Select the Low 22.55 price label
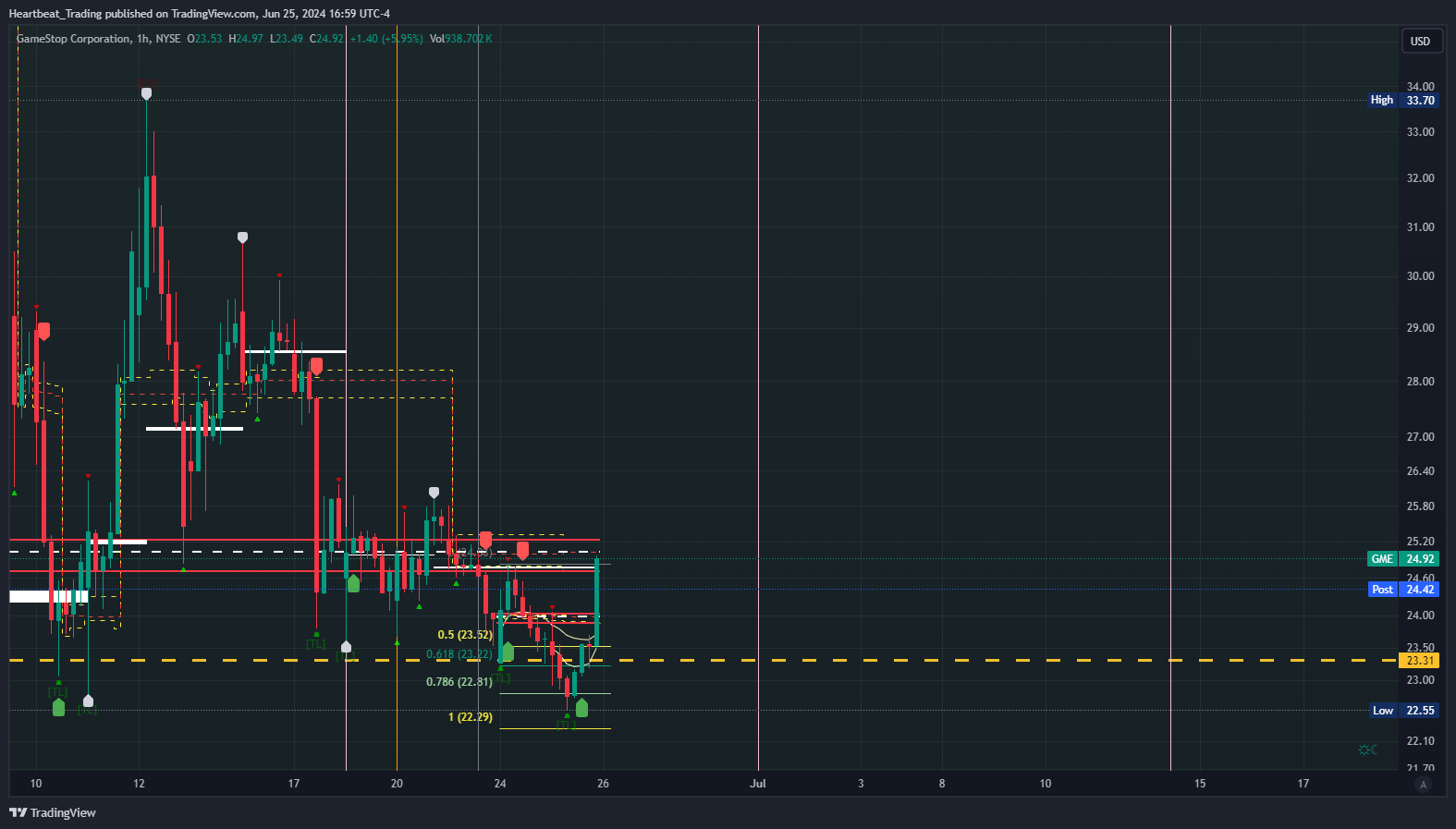The height and width of the screenshot is (829, 1456). pyautogui.click(x=1403, y=711)
